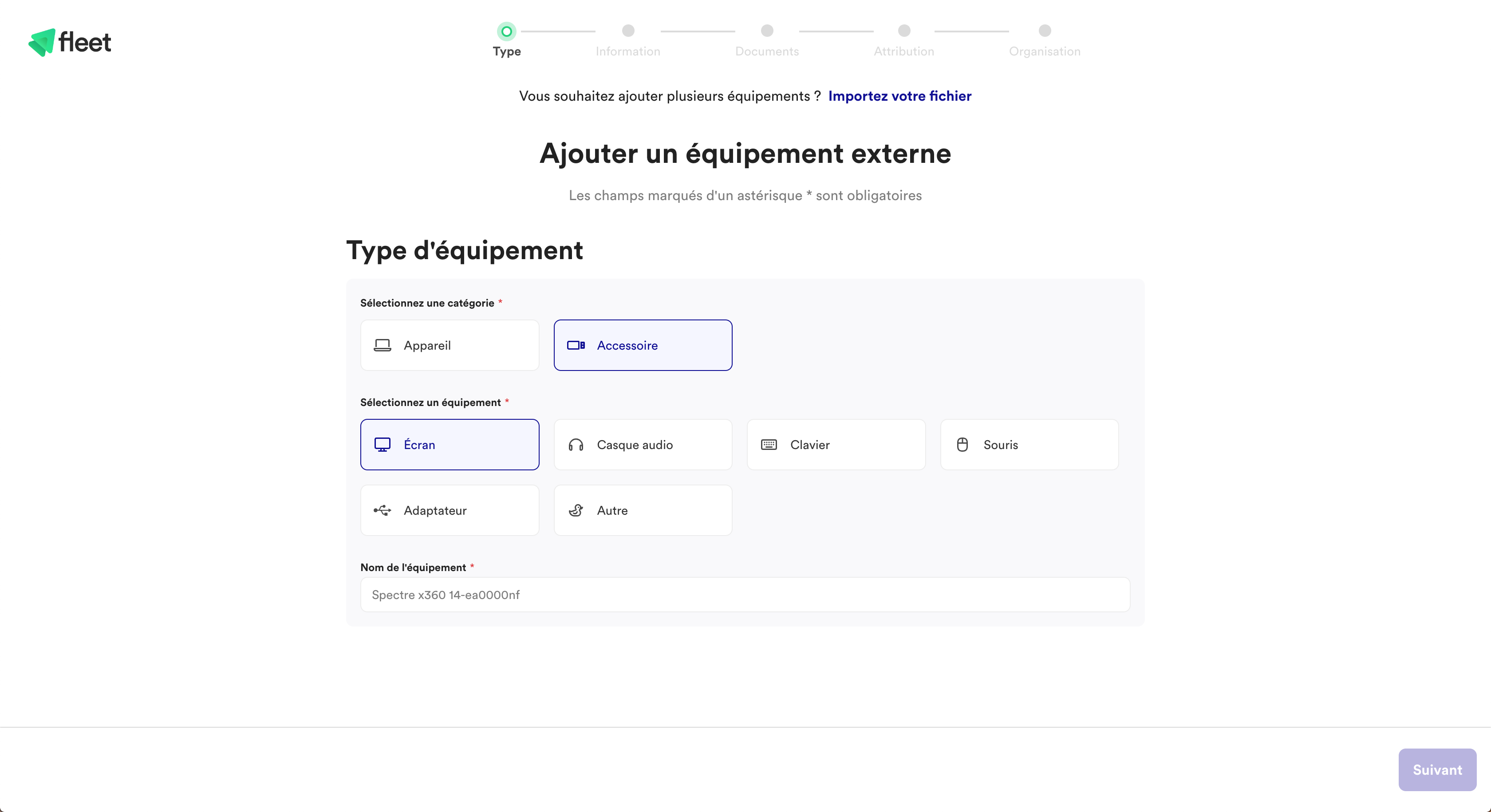Click the headphones icon in Casque audio
Image resolution: width=1491 pixels, height=812 pixels.
pyautogui.click(x=576, y=445)
